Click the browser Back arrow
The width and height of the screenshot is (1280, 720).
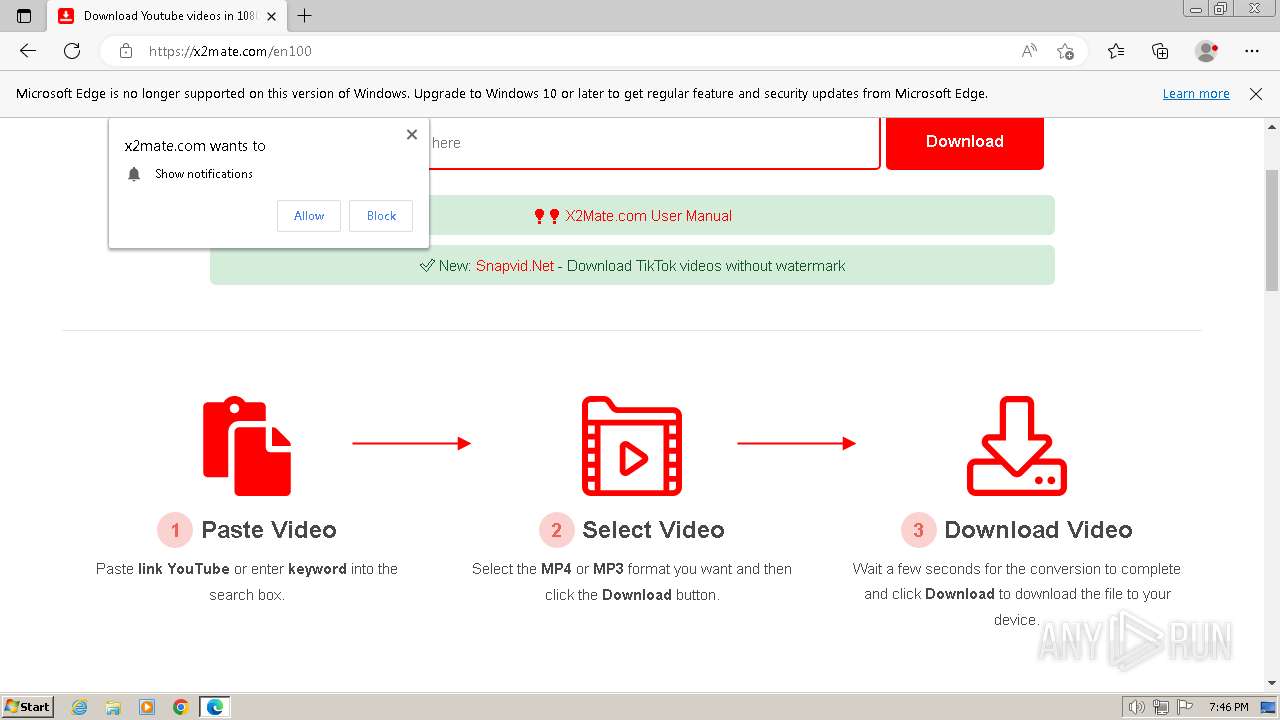(x=28, y=51)
